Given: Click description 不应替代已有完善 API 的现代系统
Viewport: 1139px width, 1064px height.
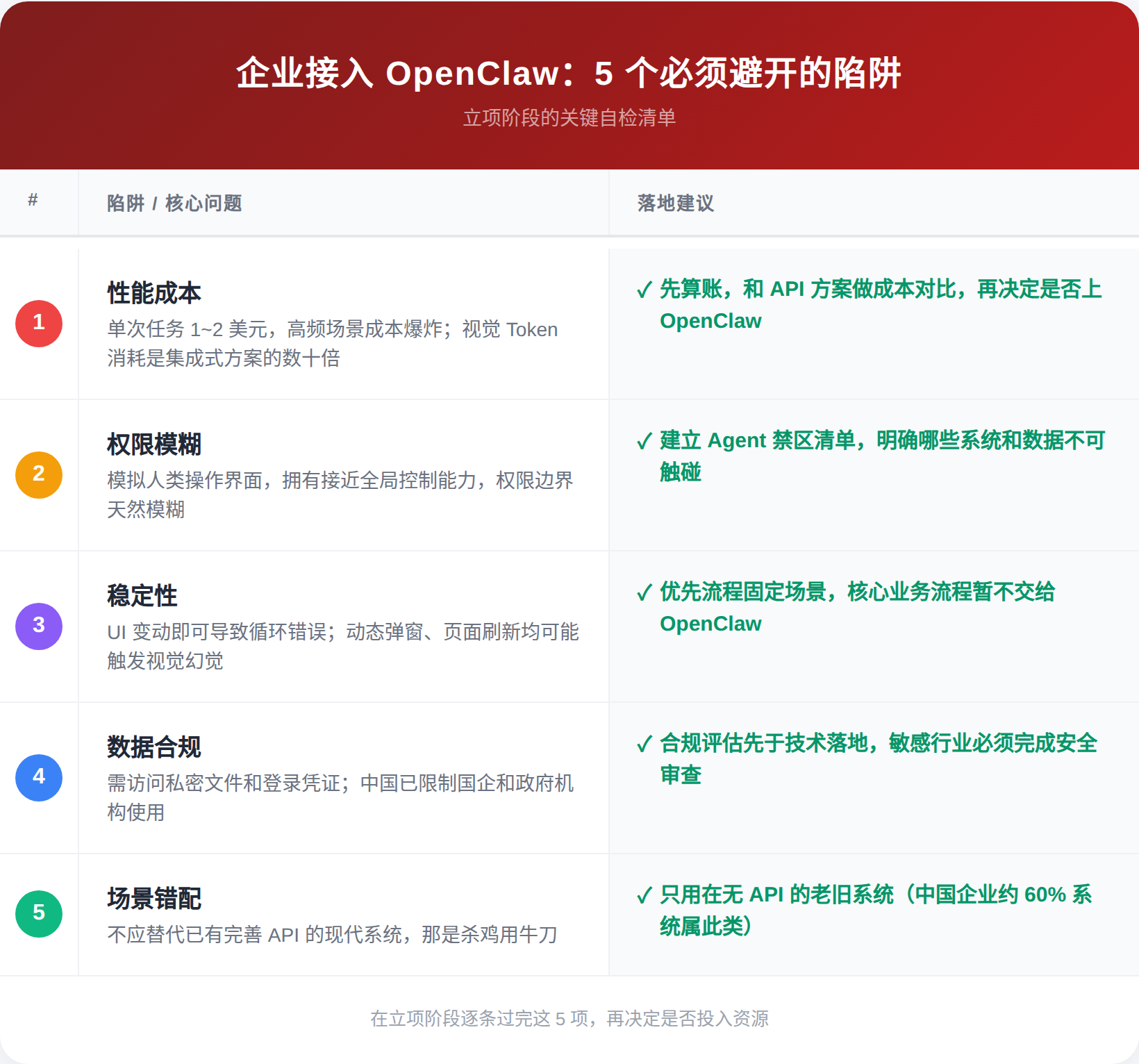Looking at the screenshot, I should tap(333, 935).
